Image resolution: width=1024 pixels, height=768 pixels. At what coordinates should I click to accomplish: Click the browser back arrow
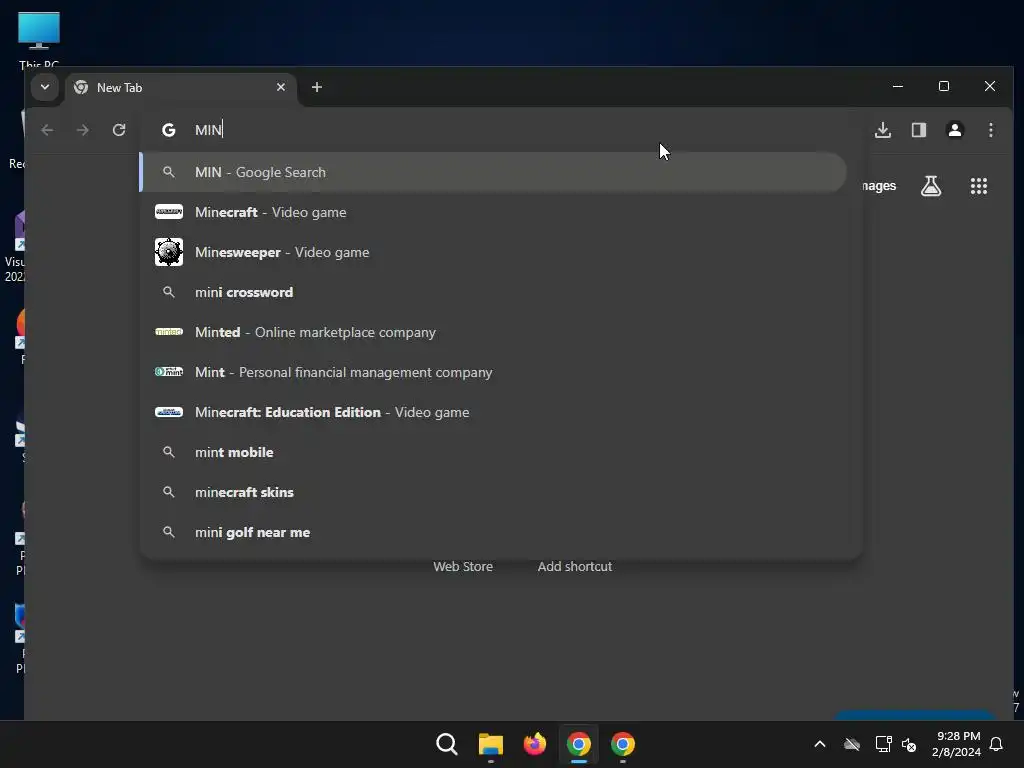(47, 130)
